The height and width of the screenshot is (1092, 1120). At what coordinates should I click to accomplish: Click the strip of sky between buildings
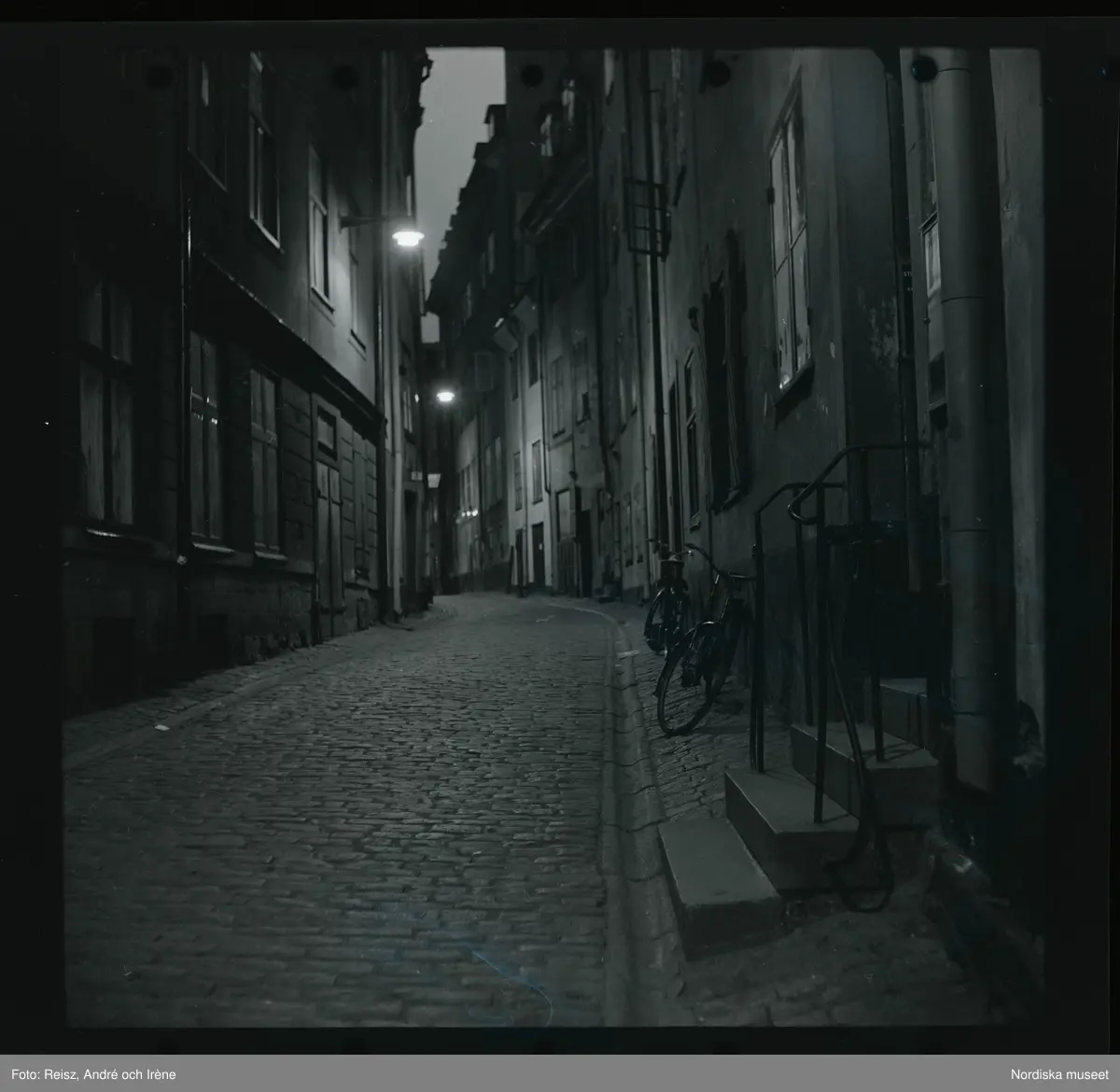(x=459, y=140)
